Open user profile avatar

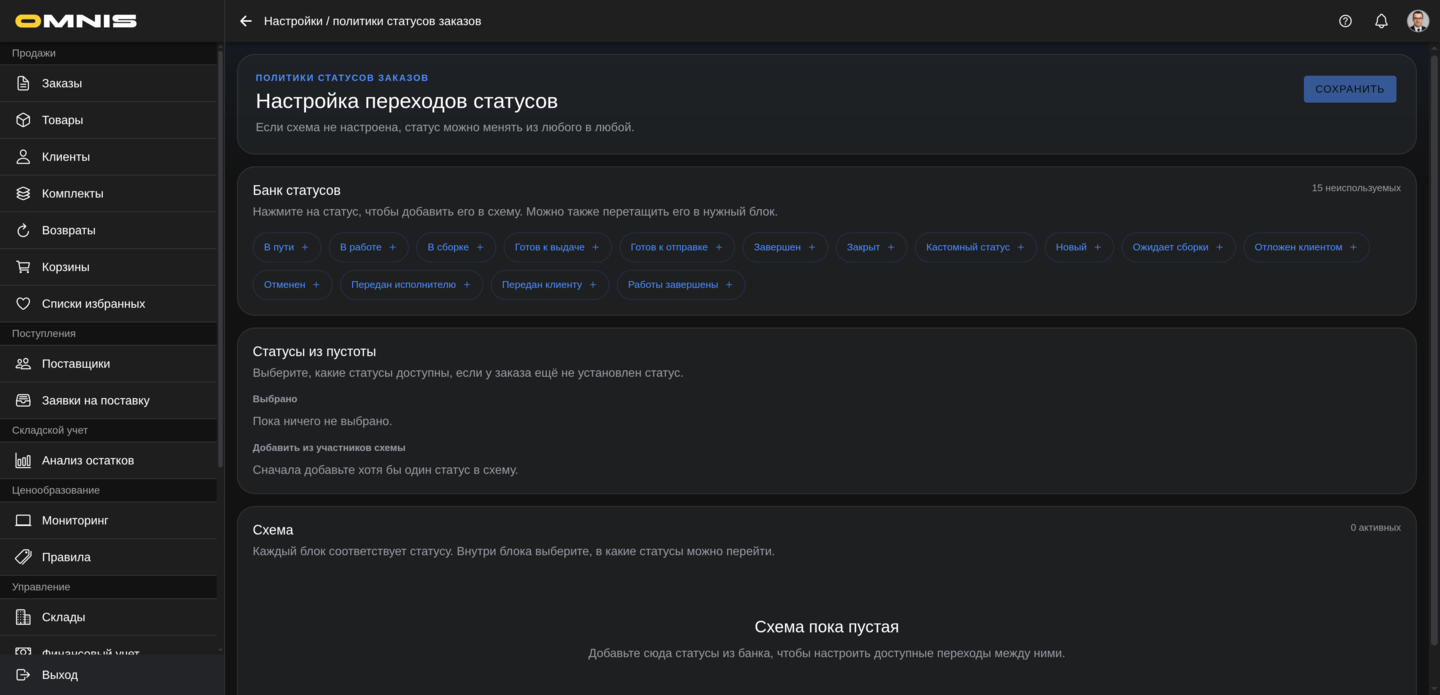pos(1417,21)
